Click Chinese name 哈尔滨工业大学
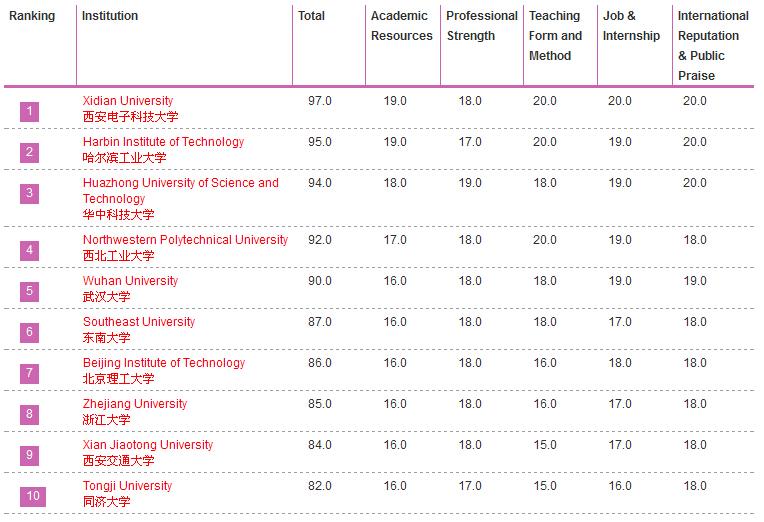 point(124,157)
